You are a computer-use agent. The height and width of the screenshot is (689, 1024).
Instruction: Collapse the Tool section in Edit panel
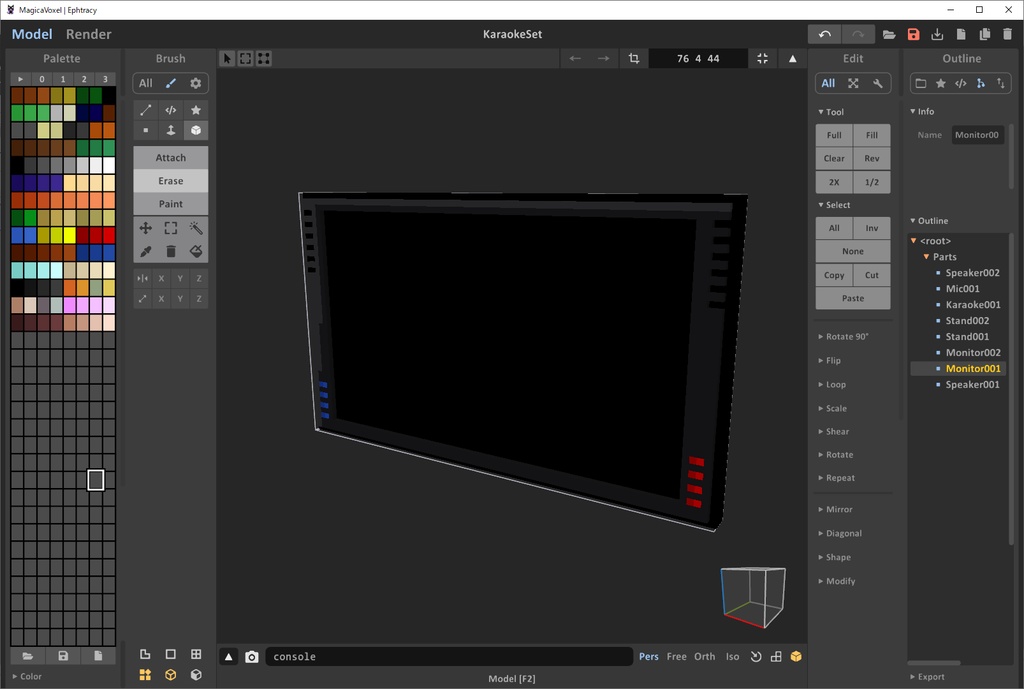point(831,112)
